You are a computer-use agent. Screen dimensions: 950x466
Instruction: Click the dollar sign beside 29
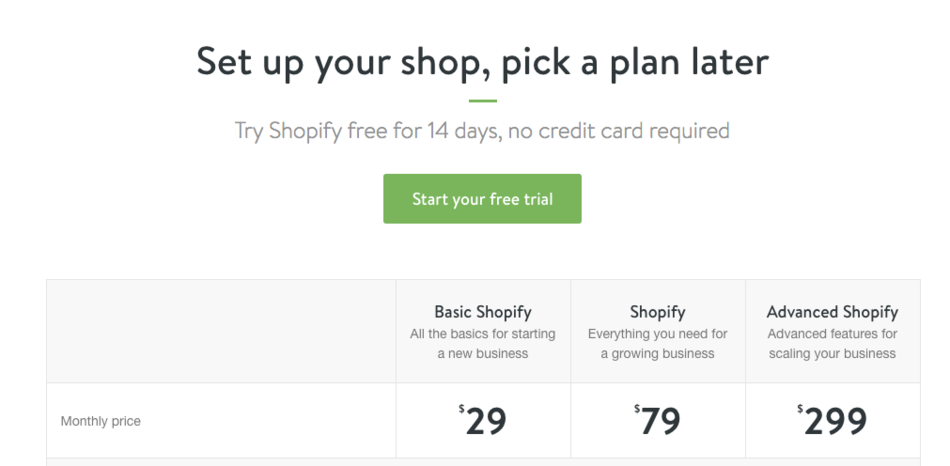461,408
